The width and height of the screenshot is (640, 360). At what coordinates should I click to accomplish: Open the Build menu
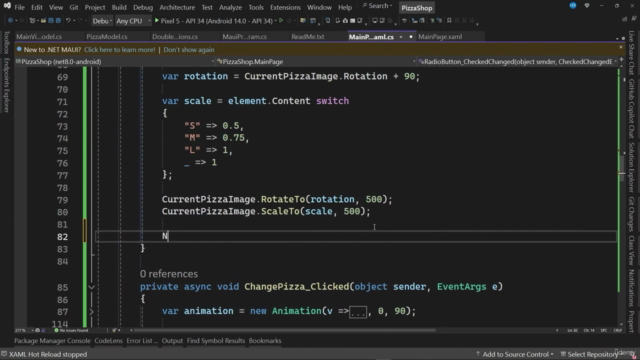[119, 7]
